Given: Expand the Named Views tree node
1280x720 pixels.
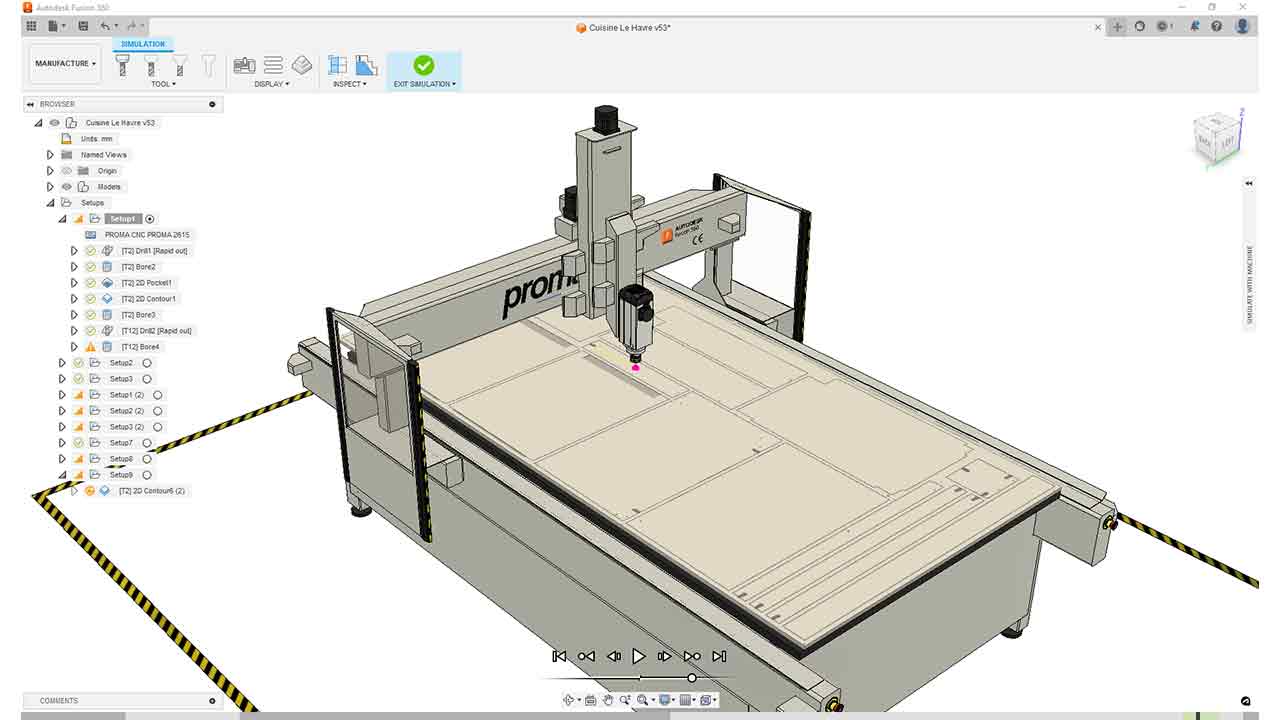Looking at the screenshot, I should tap(50, 155).
